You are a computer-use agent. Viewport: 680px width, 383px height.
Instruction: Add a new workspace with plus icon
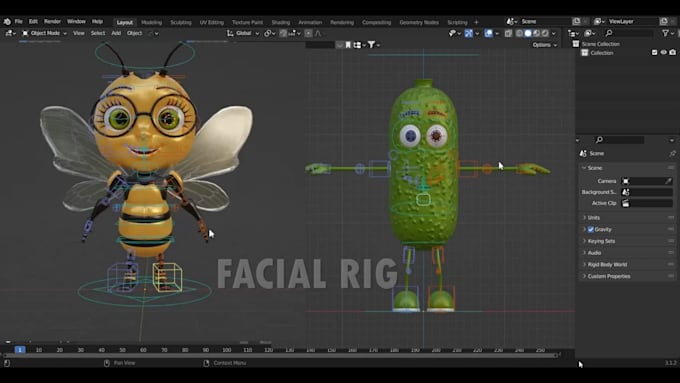pyautogui.click(x=476, y=22)
